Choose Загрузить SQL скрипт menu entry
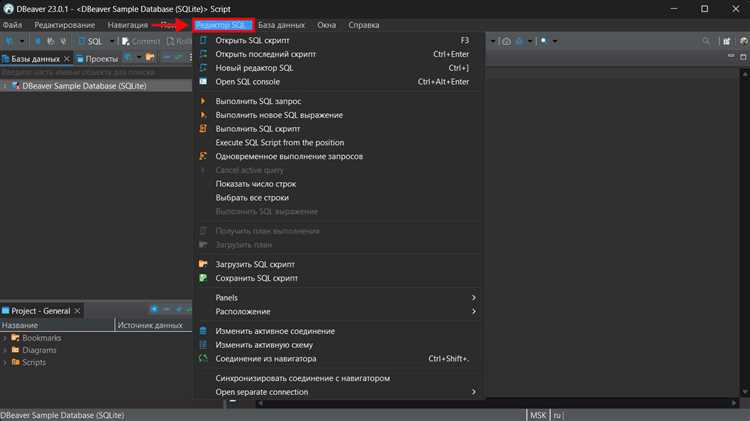This screenshot has width=750, height=421. point(338,265)
